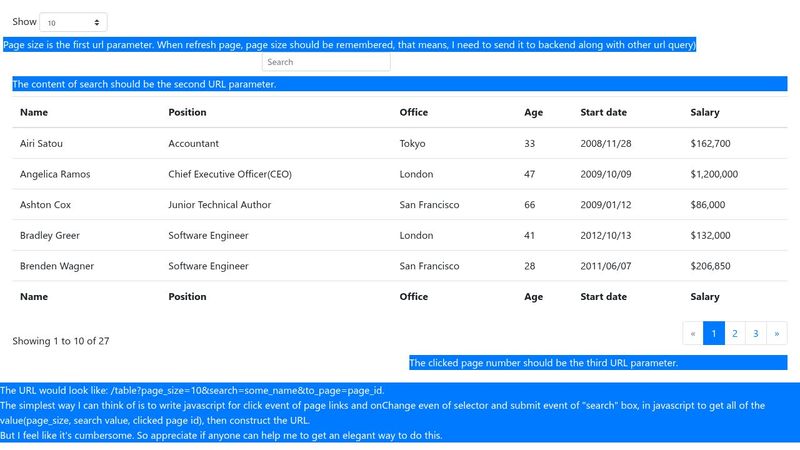
Task: Go to next page using » arrow
Action: coord(777,333)
